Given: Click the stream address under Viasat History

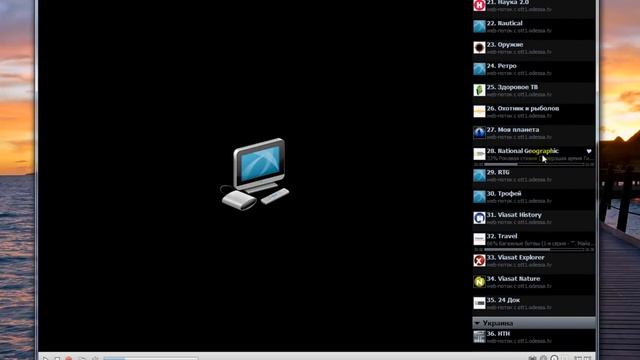Looking at the screenshot, I should coord(519,222).
